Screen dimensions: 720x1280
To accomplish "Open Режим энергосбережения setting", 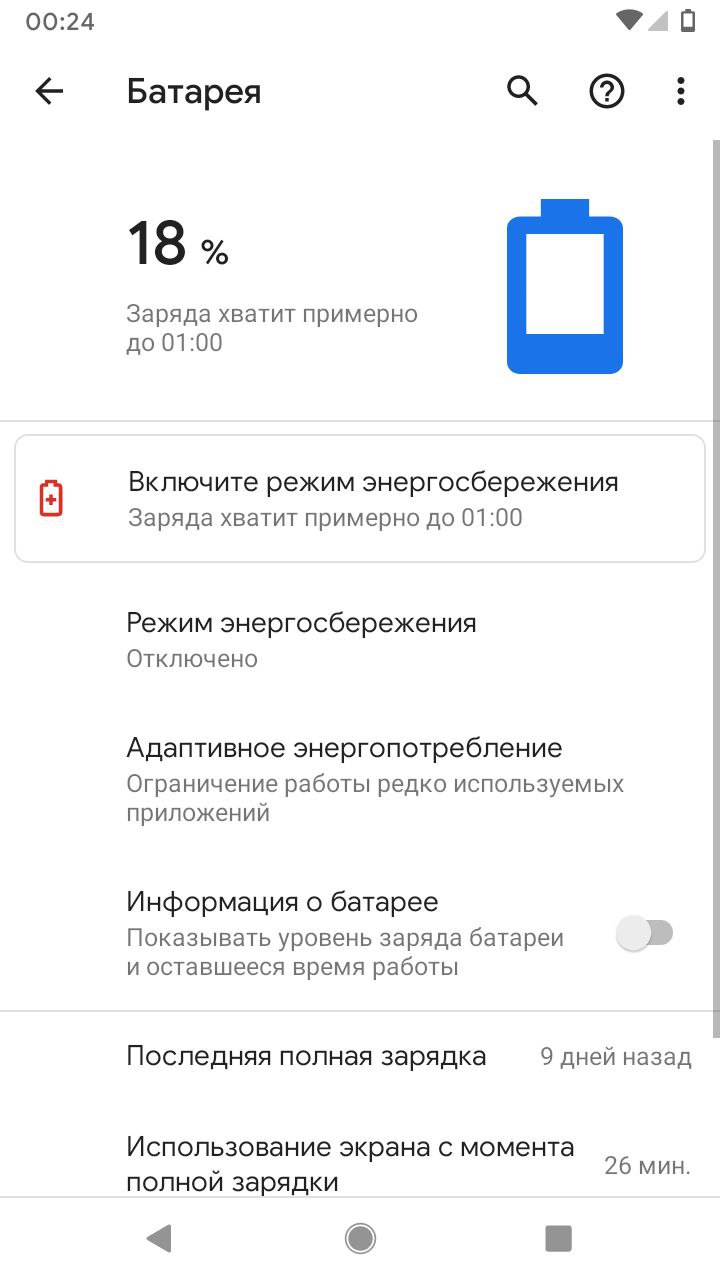I will (360, 640).
